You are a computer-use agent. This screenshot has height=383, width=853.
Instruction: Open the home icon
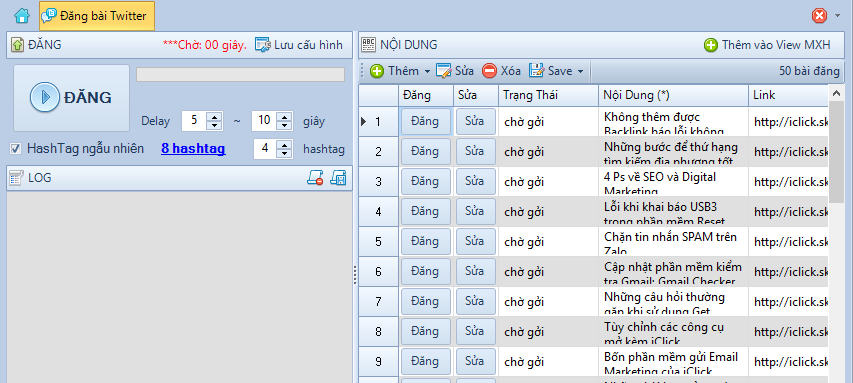(x=22, y=16)
